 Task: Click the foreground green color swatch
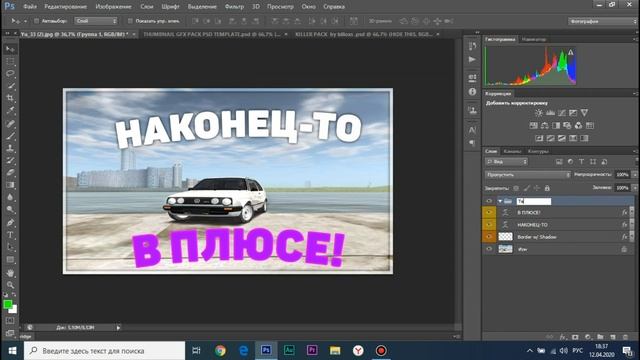pos(7,304)
